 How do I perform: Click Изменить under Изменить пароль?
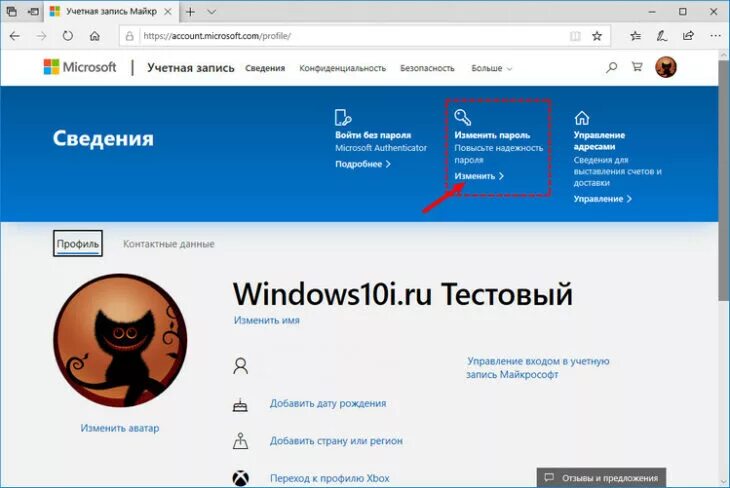(x=479, y=176)
